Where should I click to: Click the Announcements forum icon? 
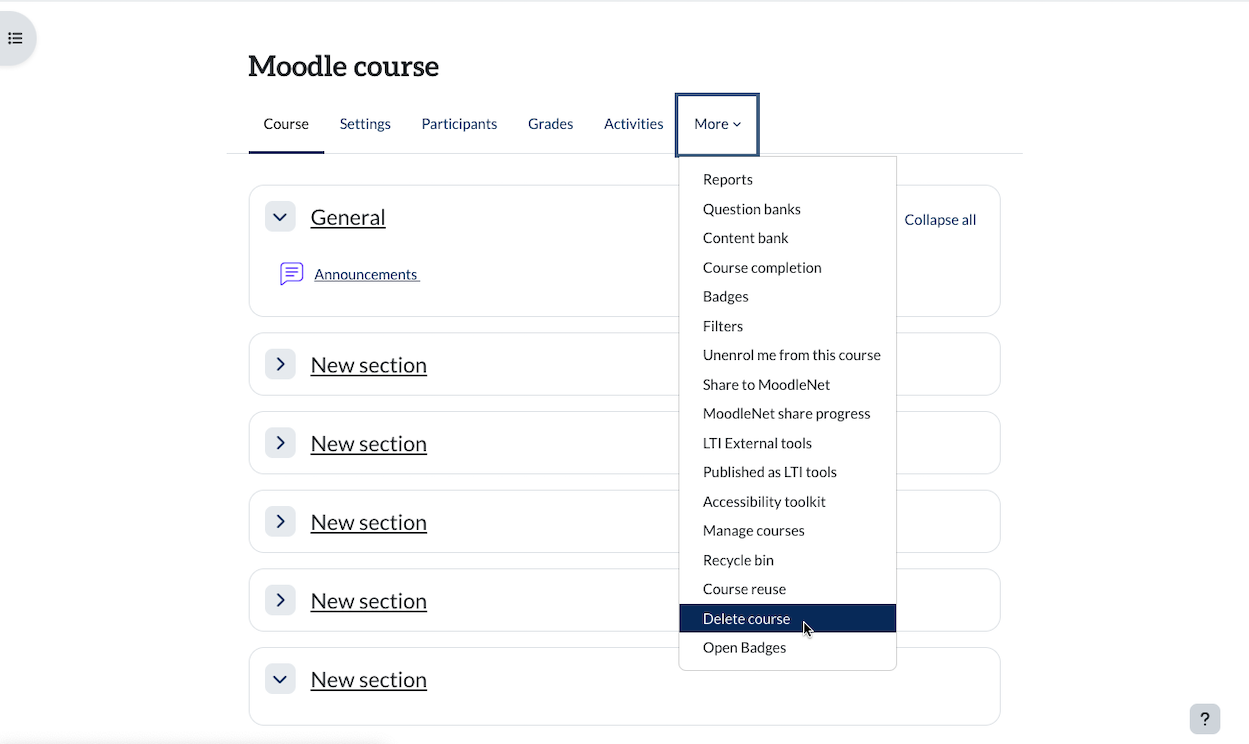pyautogui.click(x=291, y=274)
